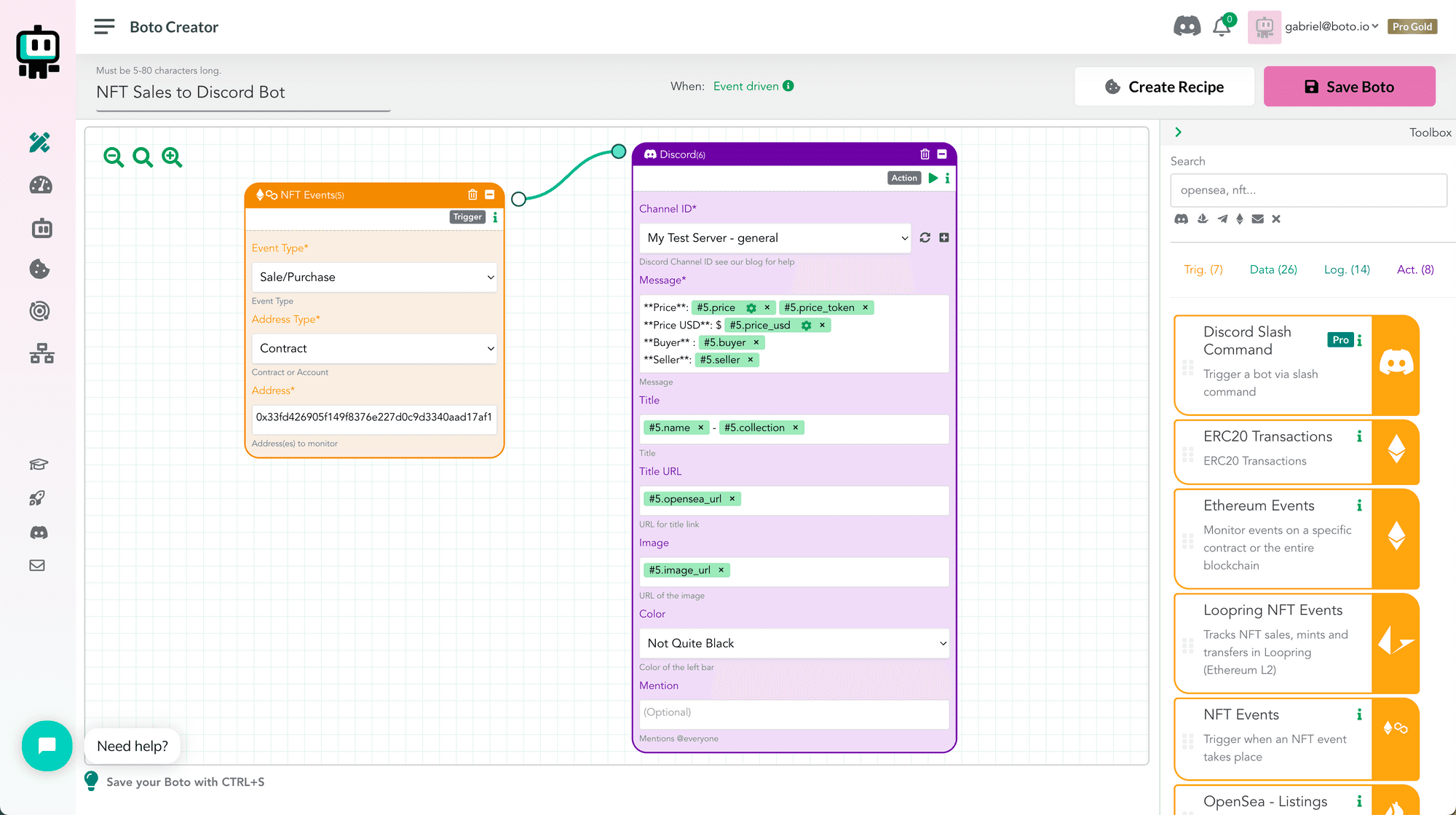Open the Need help chat button
The width and height of the screenshot is (1456, 815).
(x=47, y=746)
